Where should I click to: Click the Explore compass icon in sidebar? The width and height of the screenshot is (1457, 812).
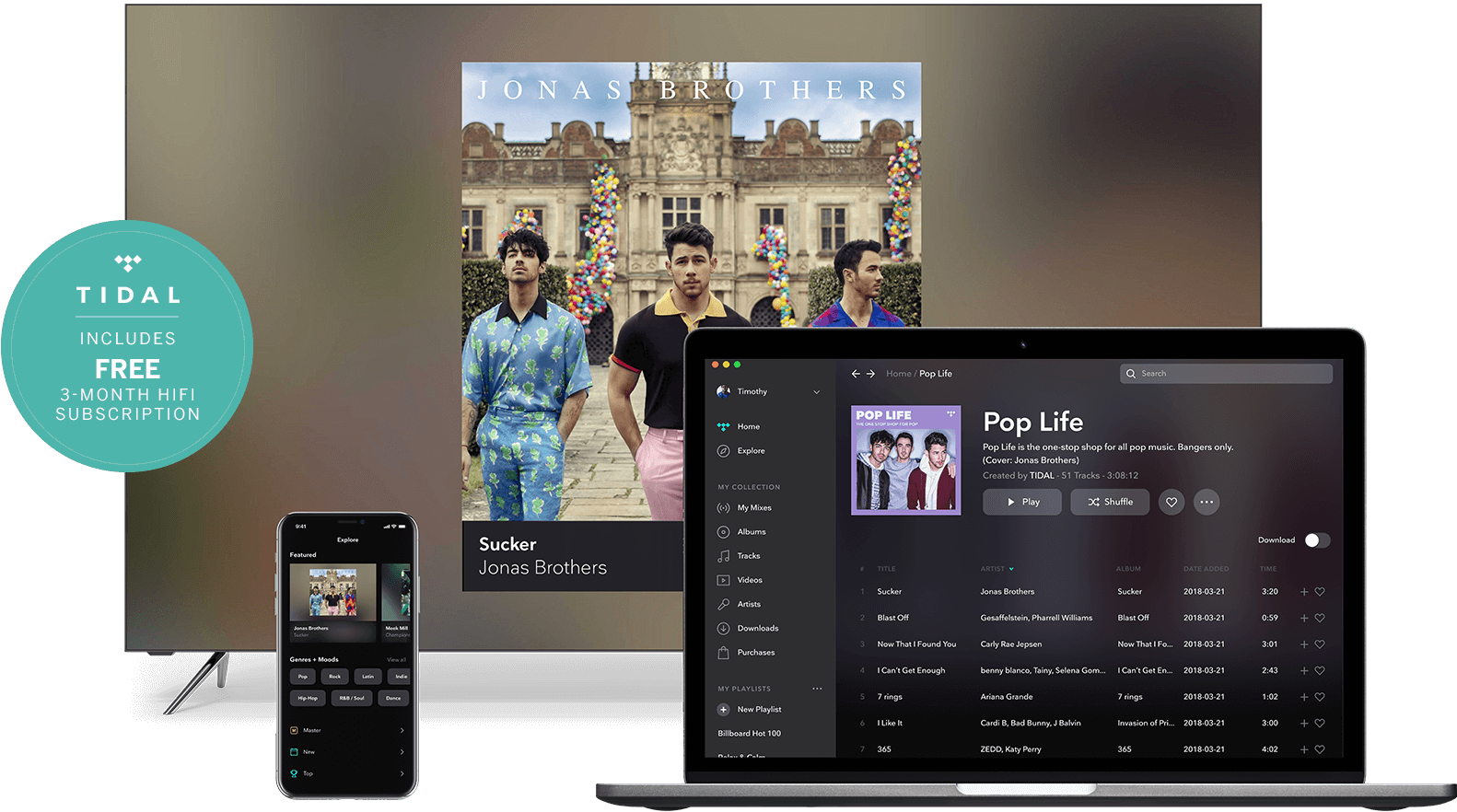[723, 451]
